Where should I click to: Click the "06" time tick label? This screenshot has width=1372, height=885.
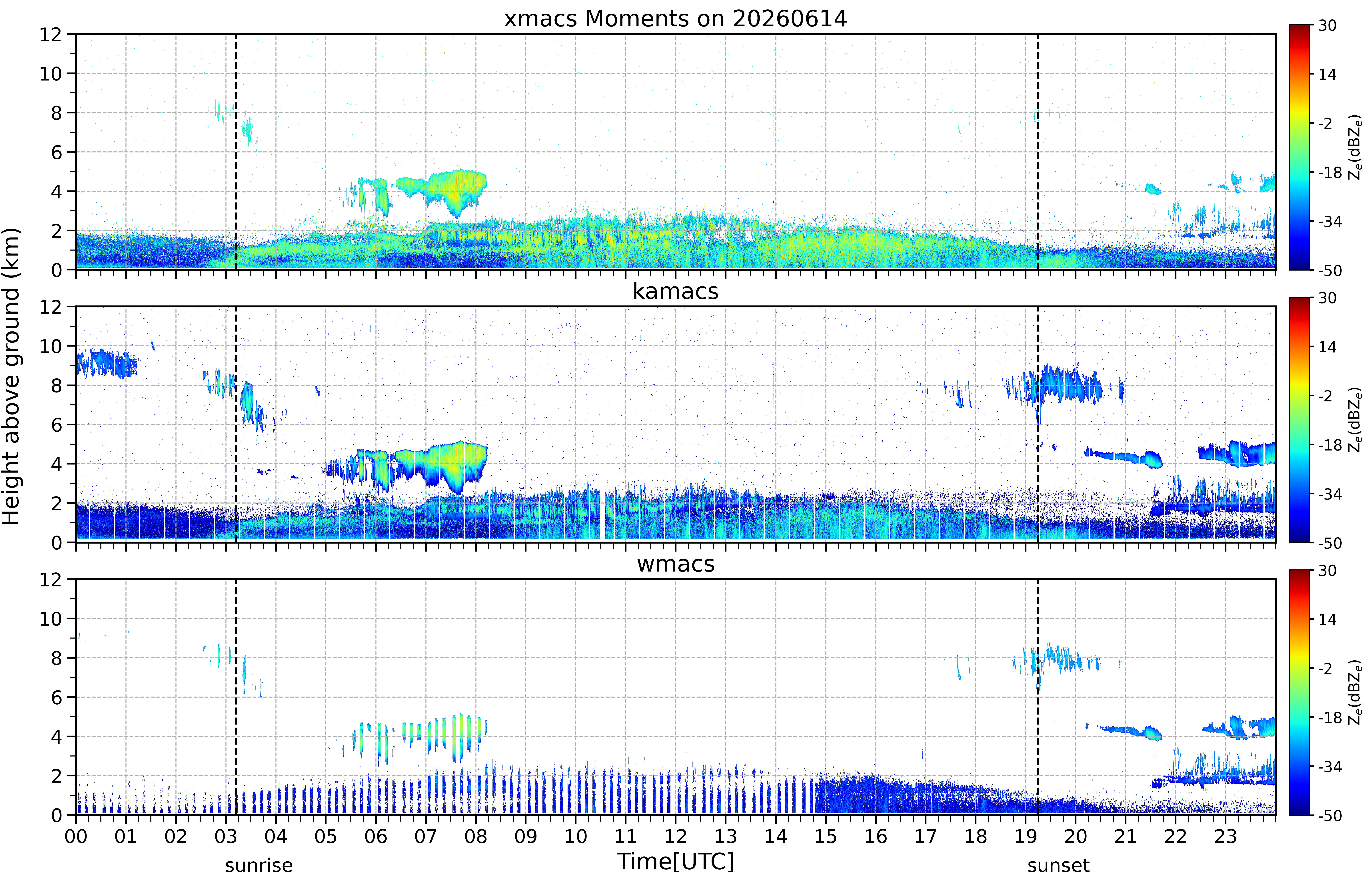coord(376,837)
